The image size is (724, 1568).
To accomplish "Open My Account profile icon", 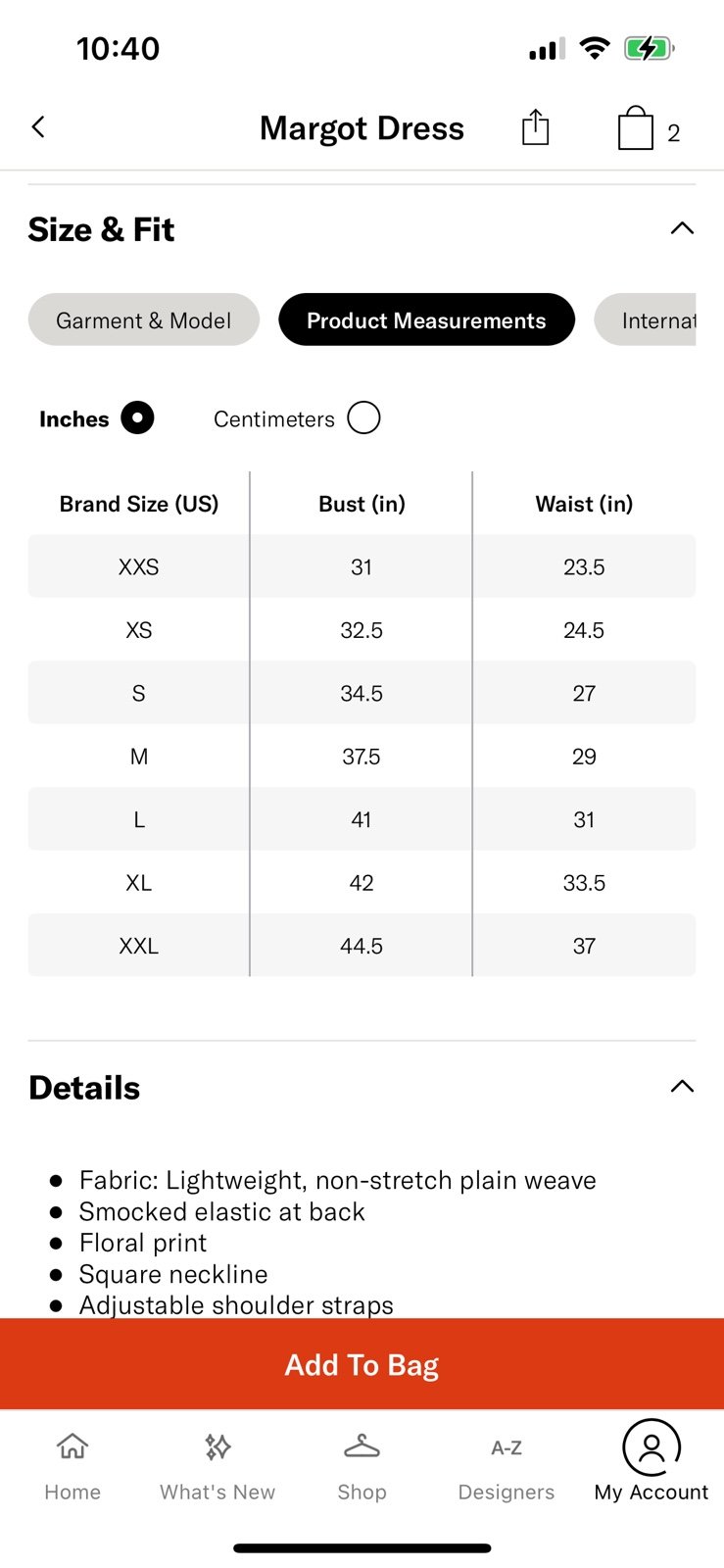I will click(652, 1446).
